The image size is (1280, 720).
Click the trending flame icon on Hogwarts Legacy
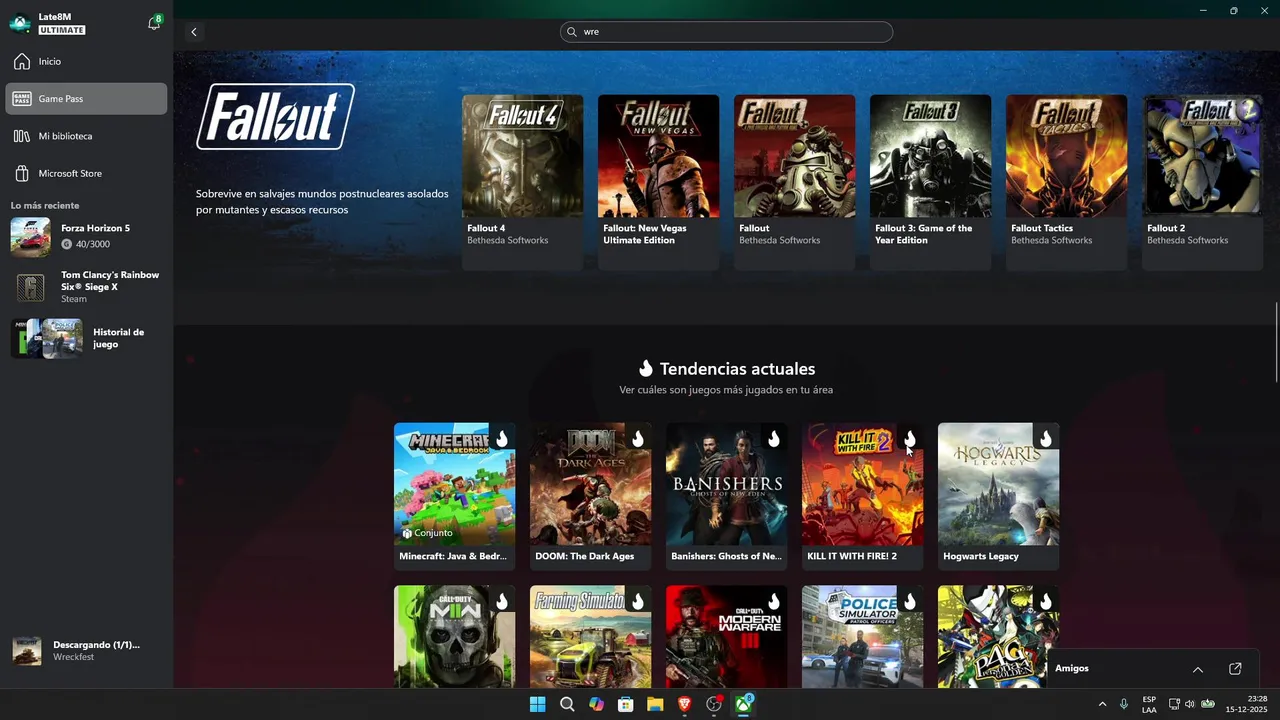[x=1046, y=439]
